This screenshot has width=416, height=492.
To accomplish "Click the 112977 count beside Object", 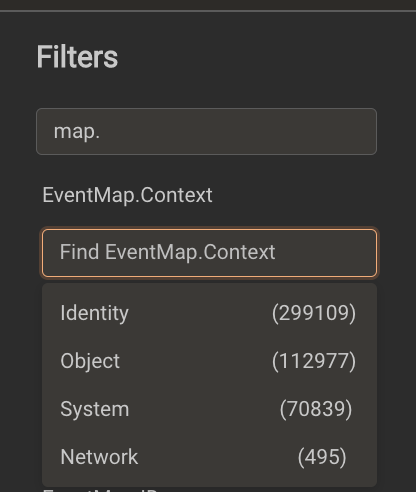I will pyautogui.click(x=314, y=361).
